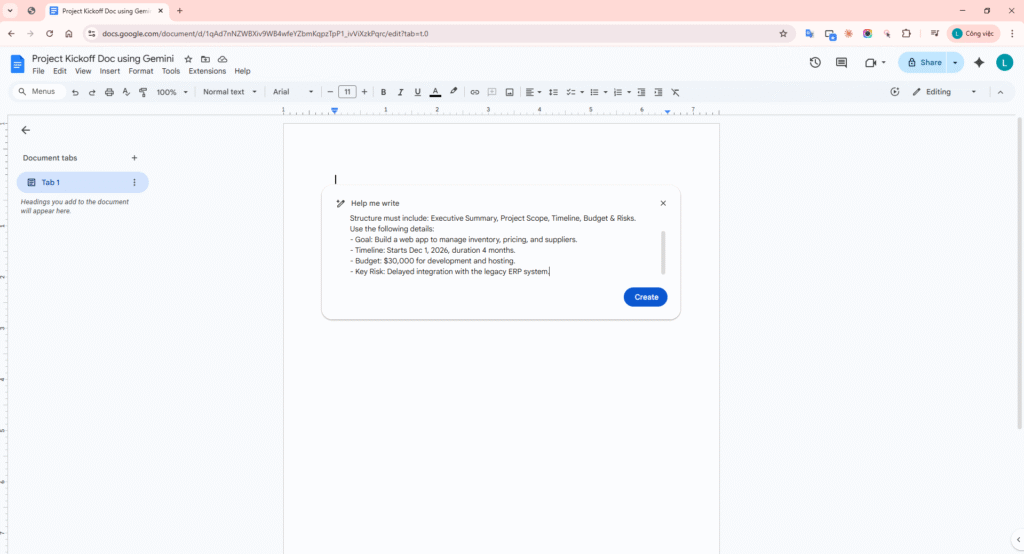
Task: Open version history clock icon
Action: 815,62
